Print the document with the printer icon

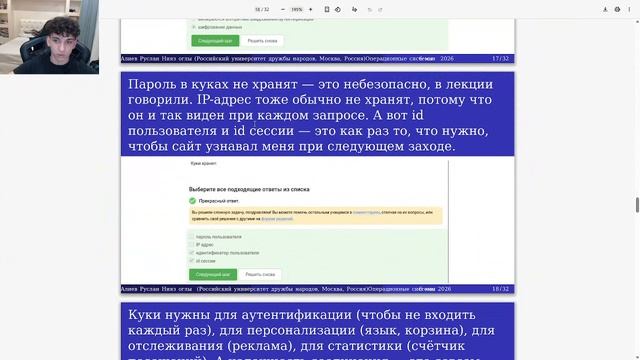(x=617, y=9)
